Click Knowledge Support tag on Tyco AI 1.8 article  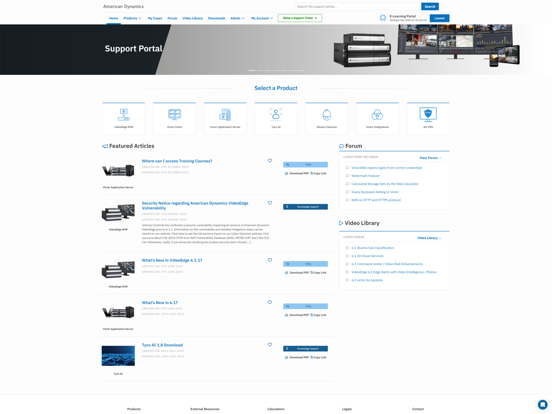(x=305, y=349)
